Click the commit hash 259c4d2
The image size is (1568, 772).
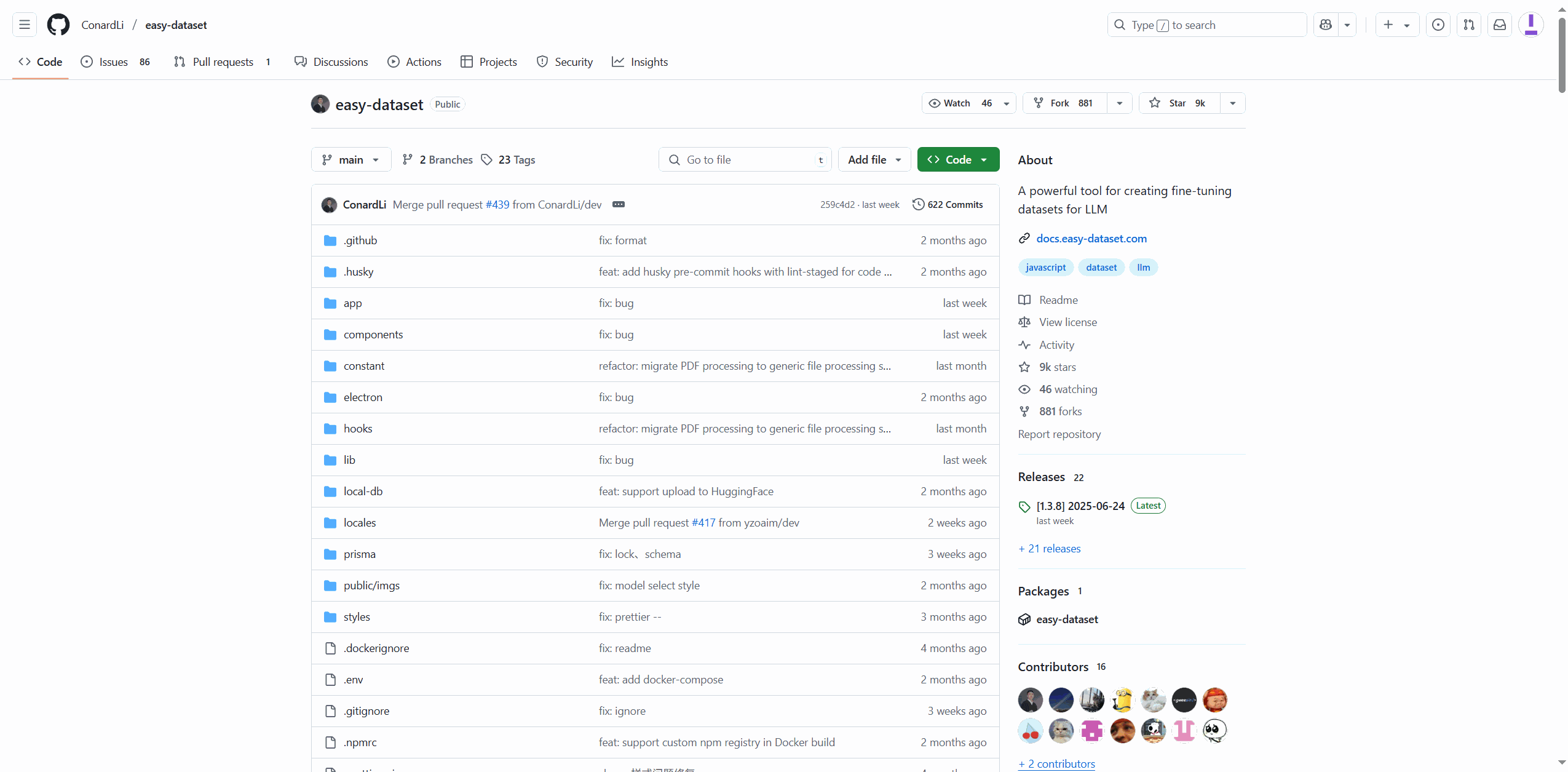(x=837, y=205)
